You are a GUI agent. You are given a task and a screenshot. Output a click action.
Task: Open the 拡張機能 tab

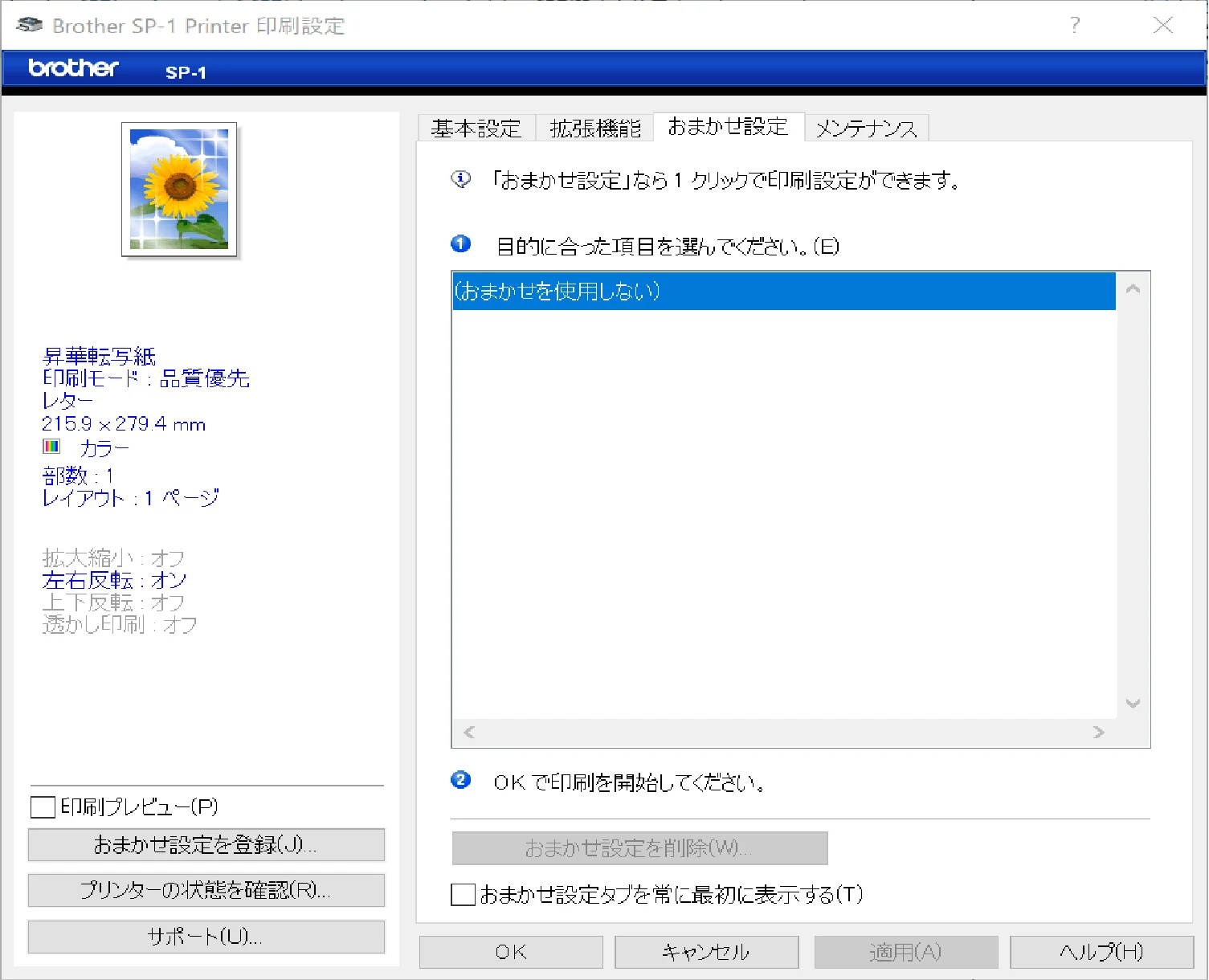pyautogui.click(x=595, y=129)
